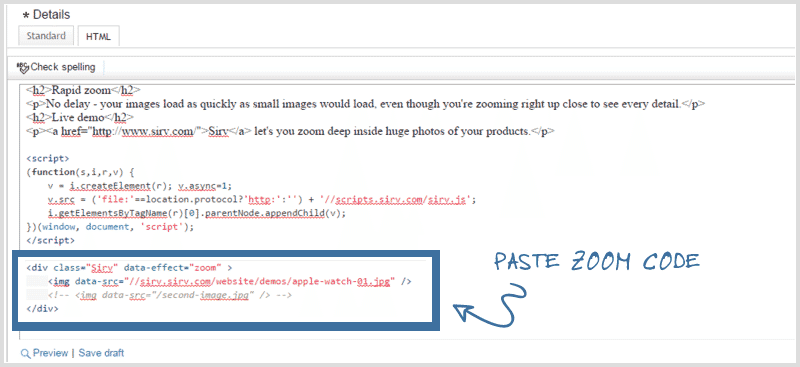Click the Check spelling ABC icon

22,67
